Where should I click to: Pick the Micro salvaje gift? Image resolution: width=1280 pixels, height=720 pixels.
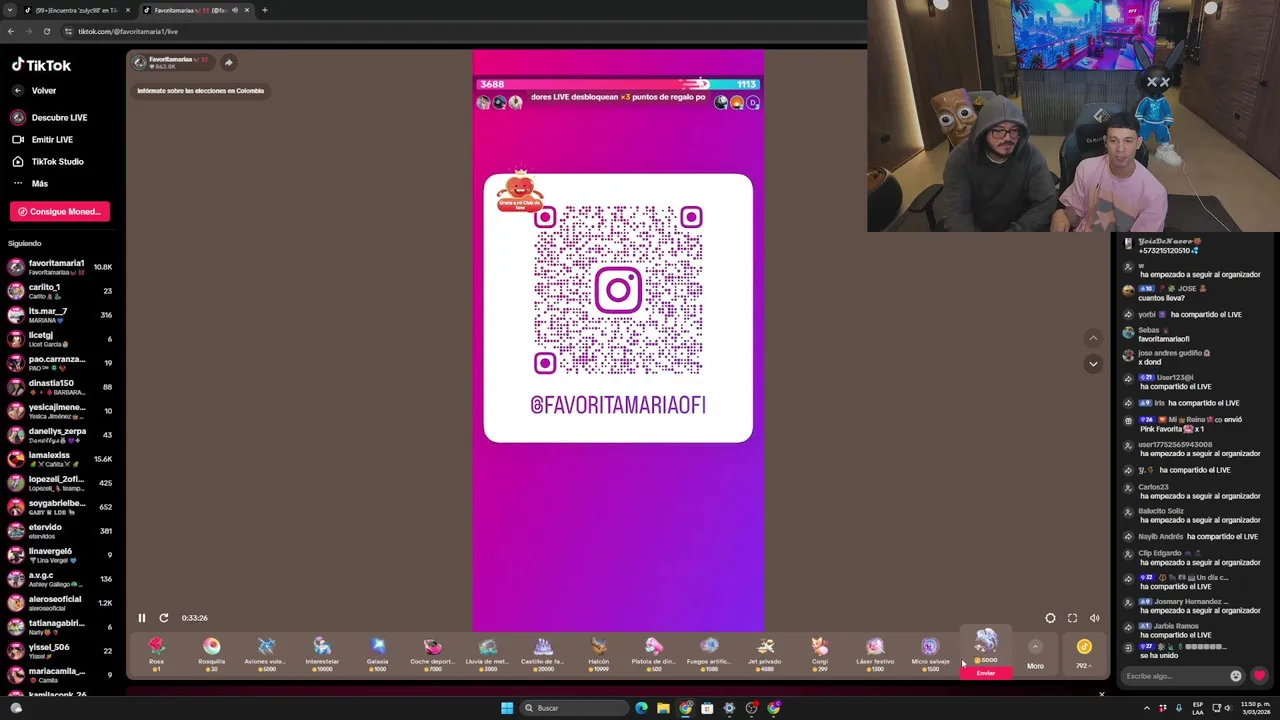click(x=931, y=653)
